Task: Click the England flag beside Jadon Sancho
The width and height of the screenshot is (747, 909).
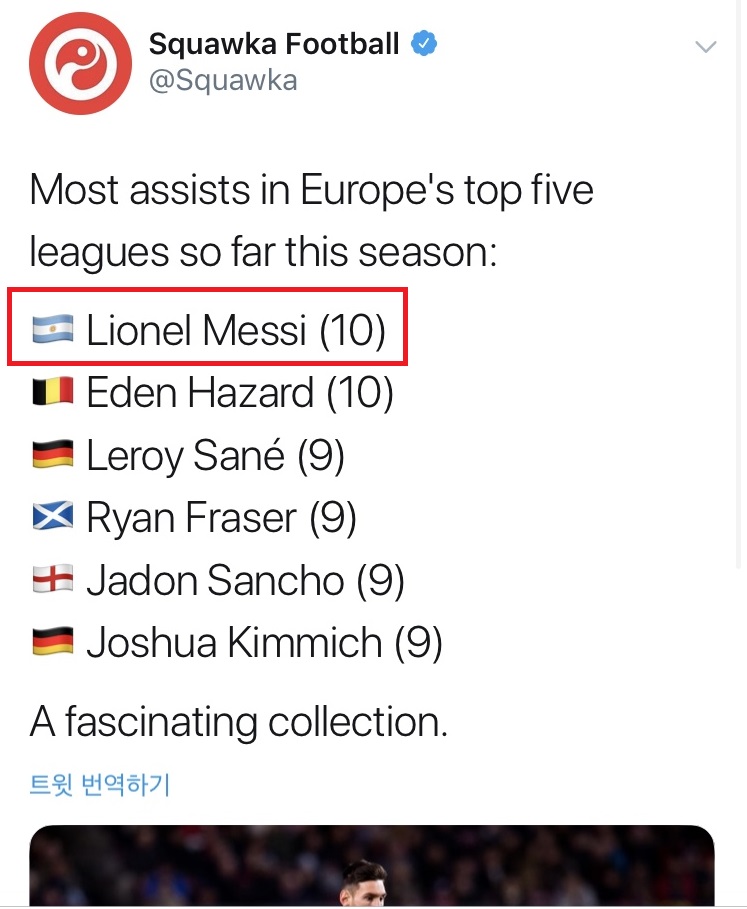Action: click(x=53, y=580)
